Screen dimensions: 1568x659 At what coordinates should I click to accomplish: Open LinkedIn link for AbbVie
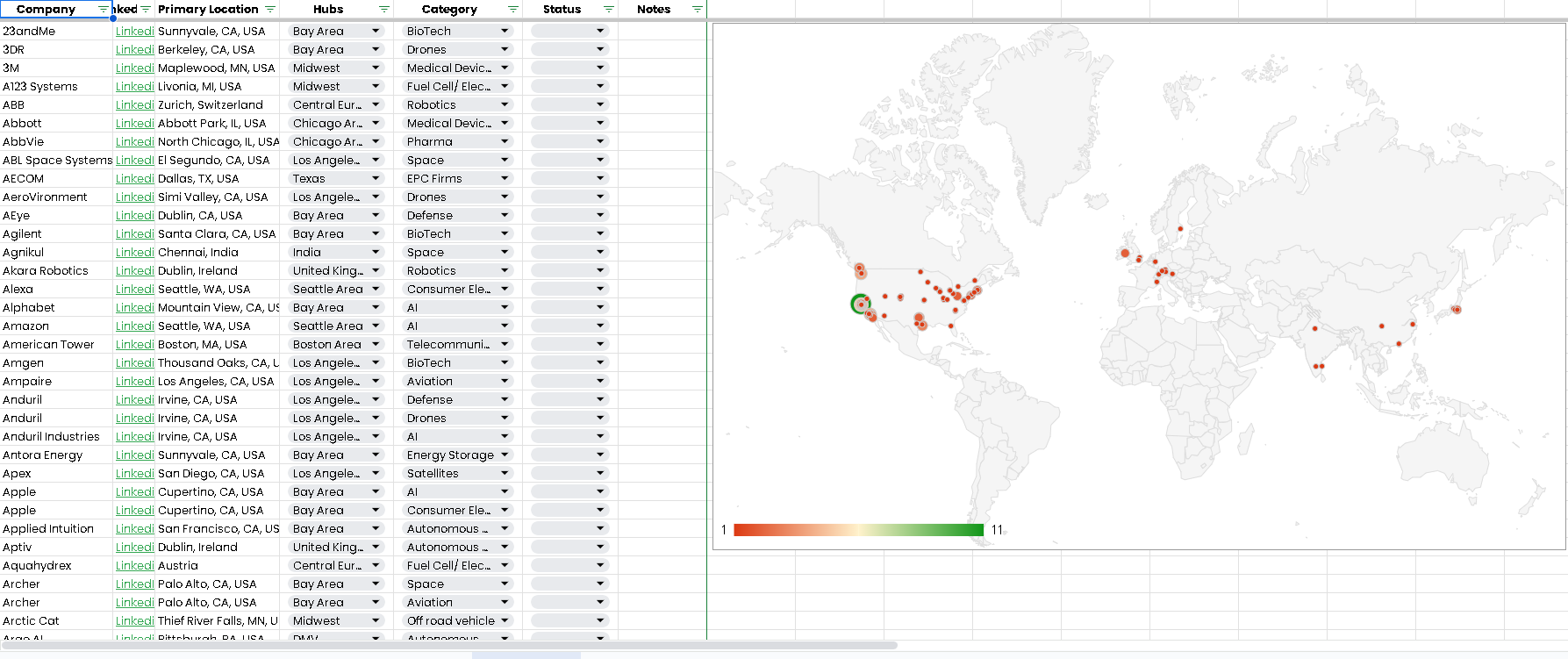pyautogui.click(x=134, y=141)
